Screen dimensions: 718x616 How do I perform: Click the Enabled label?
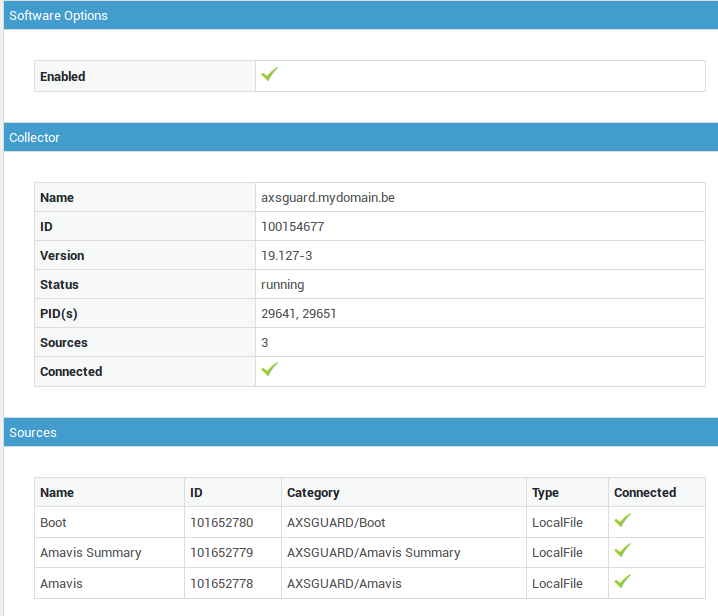[63, 76]
